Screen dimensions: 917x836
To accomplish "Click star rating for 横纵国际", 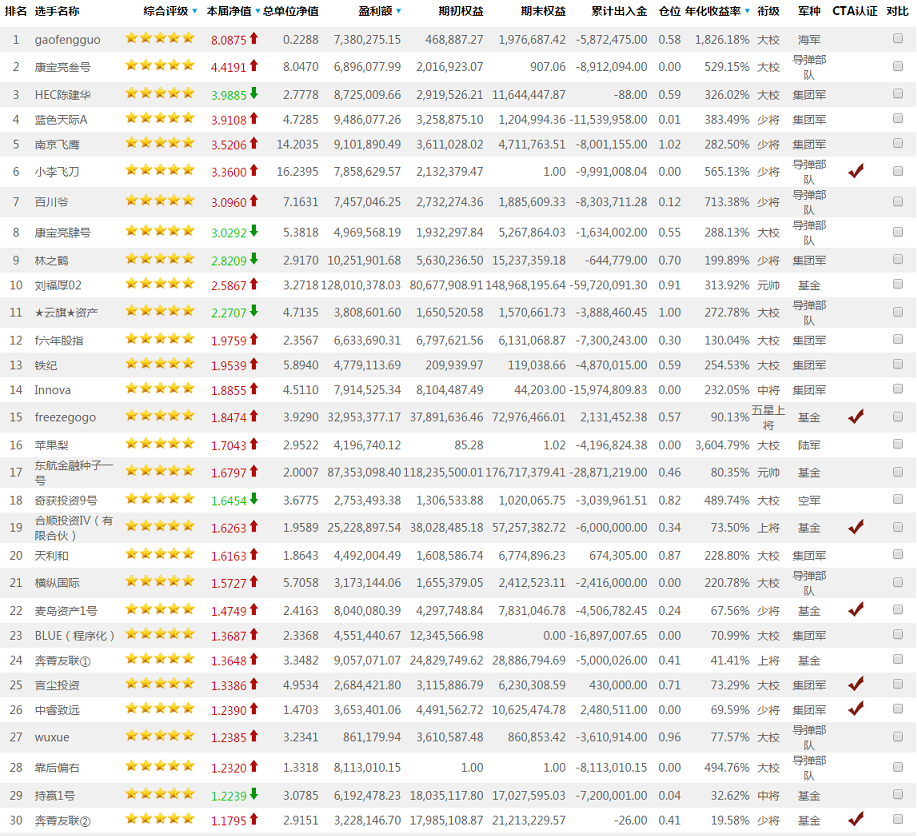I will [x=160, y=581].
